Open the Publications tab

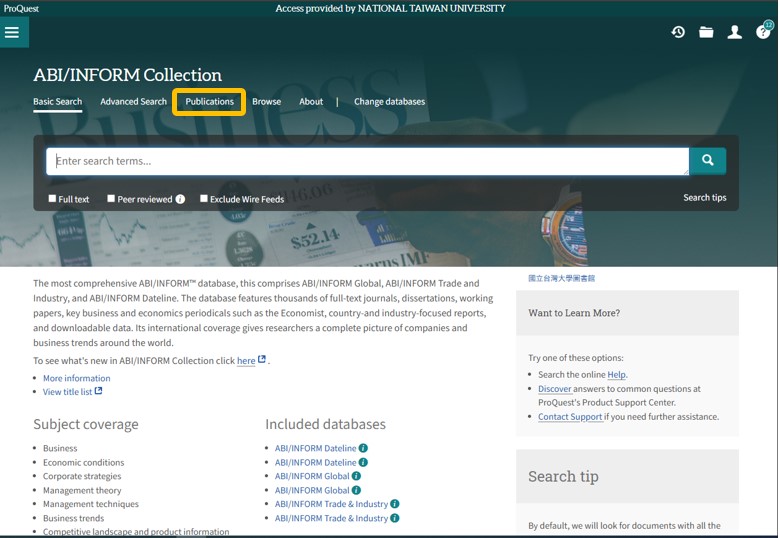pos(209,102)
